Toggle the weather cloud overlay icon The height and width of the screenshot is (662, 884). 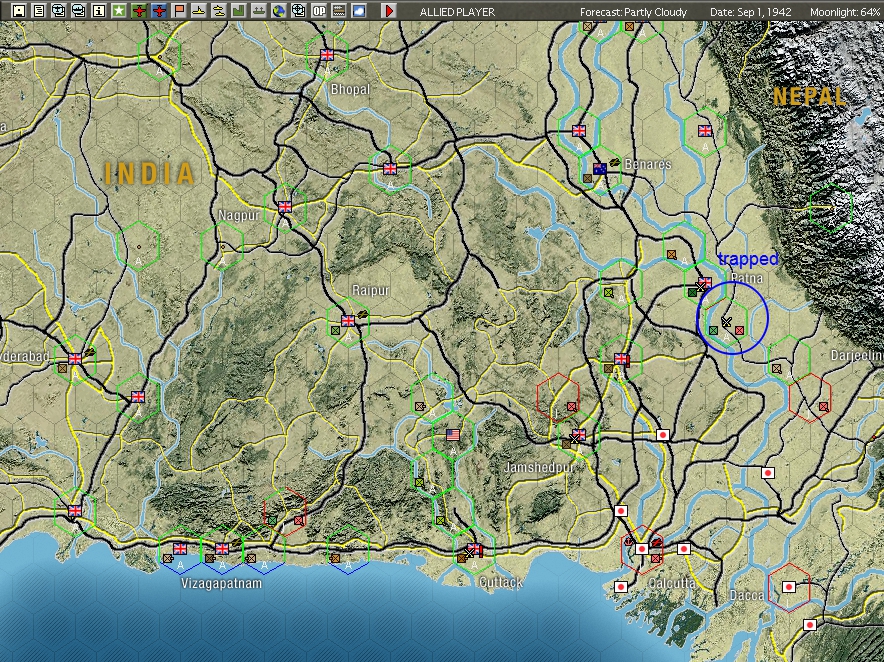tap(359, 11)
